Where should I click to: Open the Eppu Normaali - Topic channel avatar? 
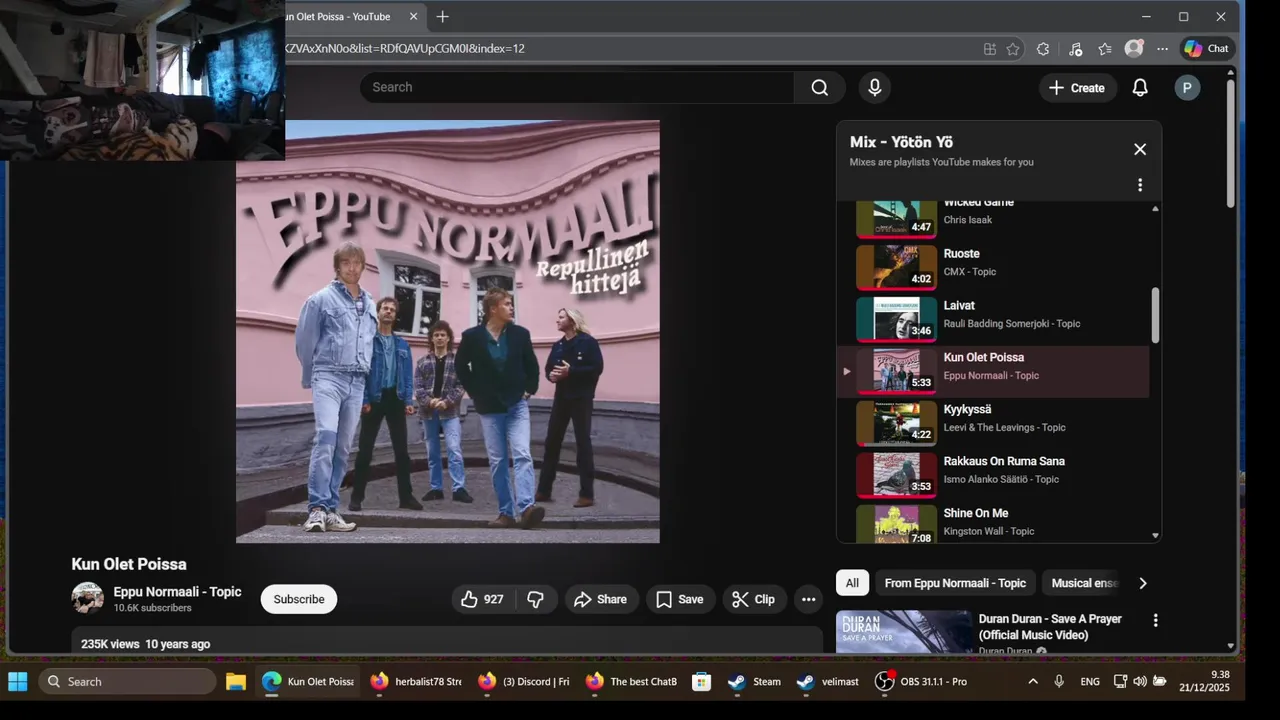88,598
